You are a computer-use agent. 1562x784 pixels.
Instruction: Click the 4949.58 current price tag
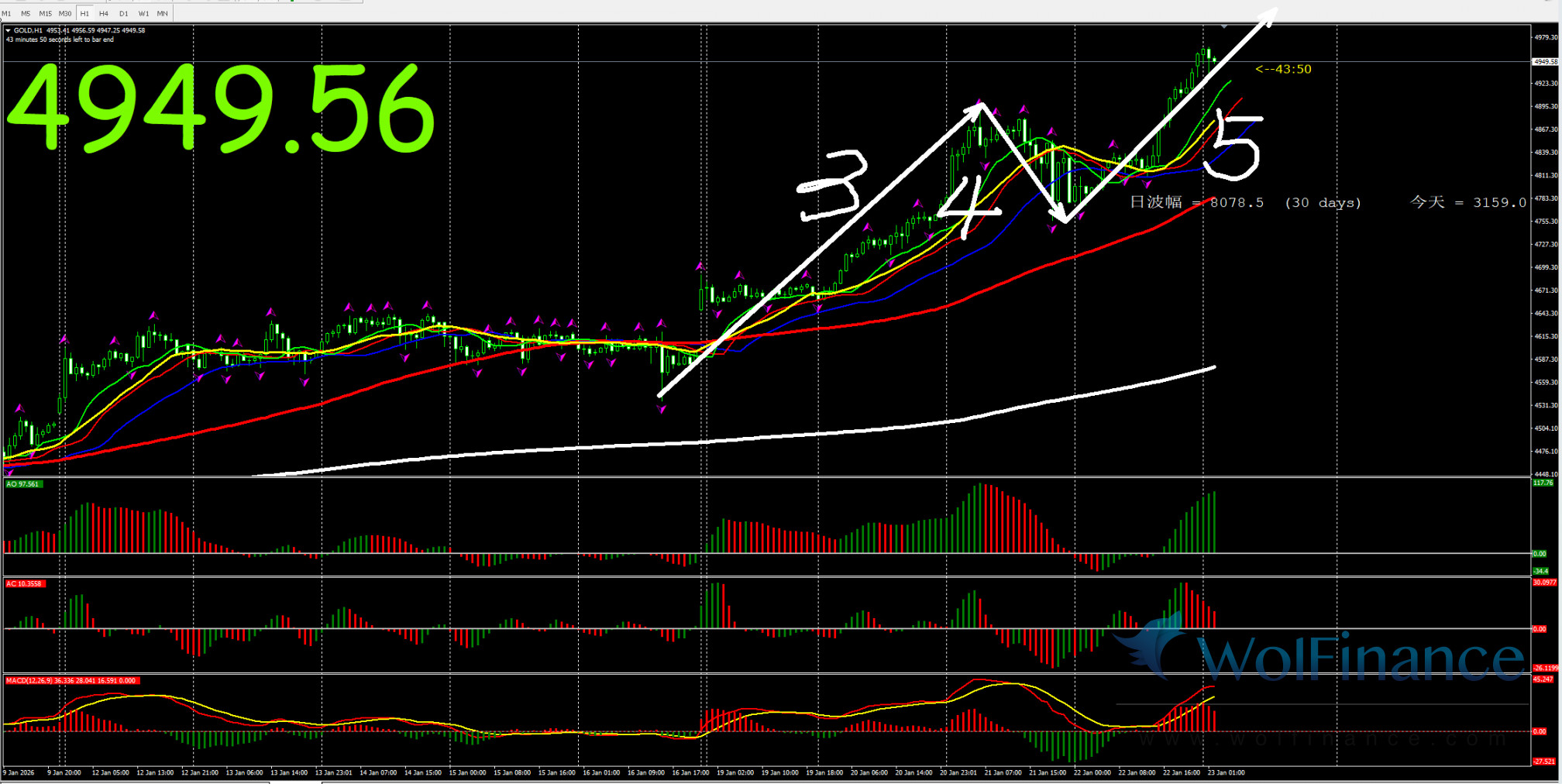1545,62
